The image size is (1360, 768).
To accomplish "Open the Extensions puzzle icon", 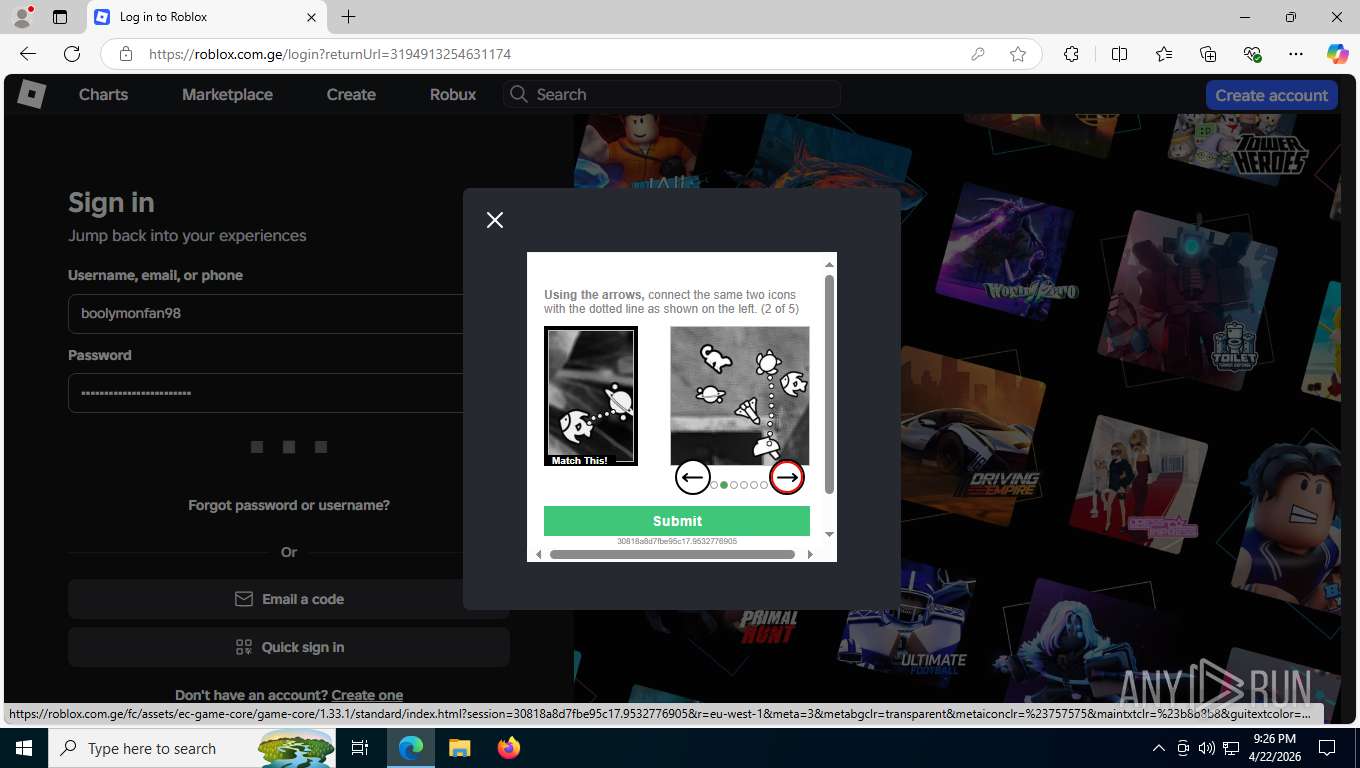I will [1071, 54].
